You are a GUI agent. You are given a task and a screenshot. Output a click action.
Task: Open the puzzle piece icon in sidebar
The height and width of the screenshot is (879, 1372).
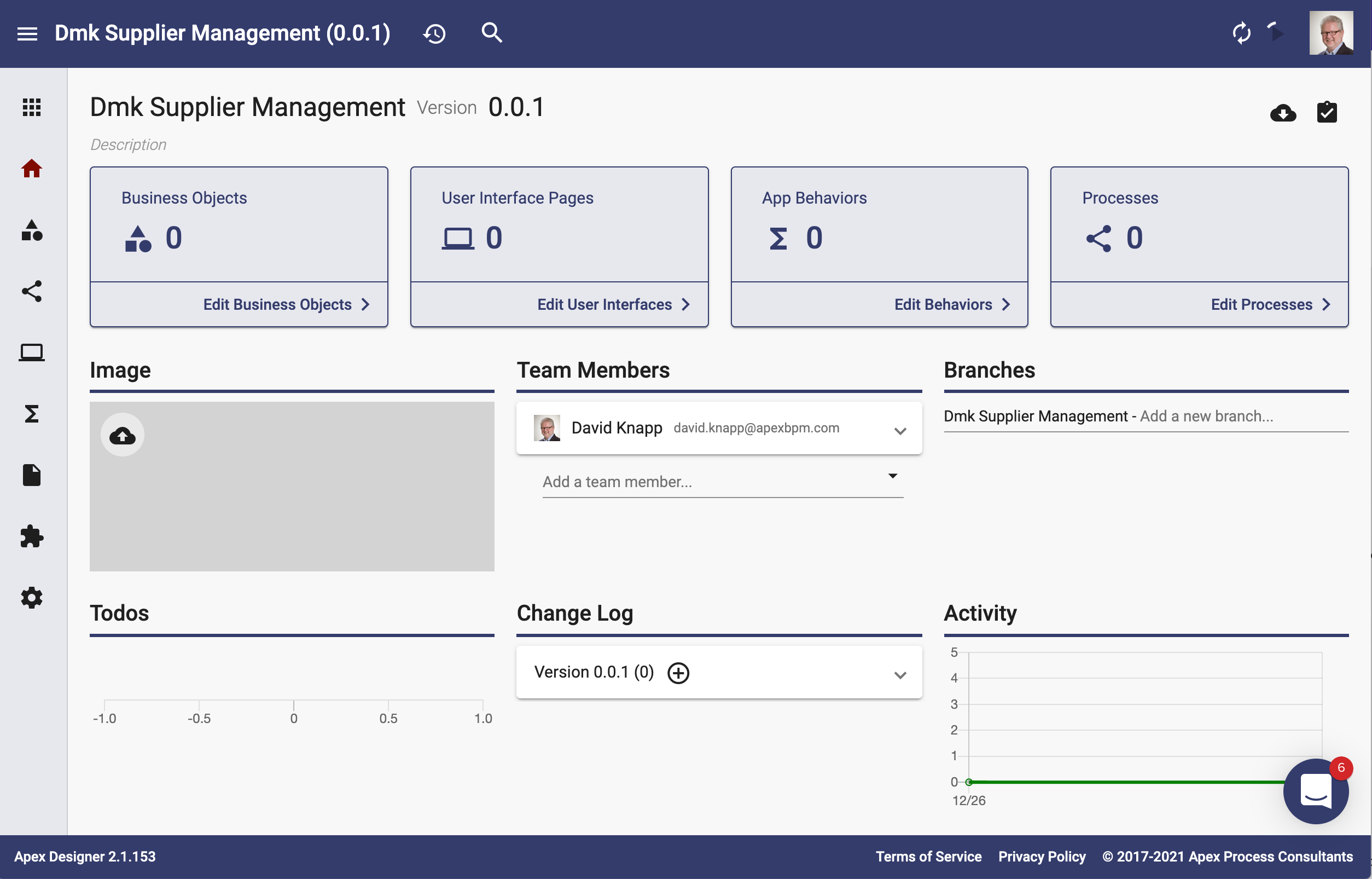point(32,536)
